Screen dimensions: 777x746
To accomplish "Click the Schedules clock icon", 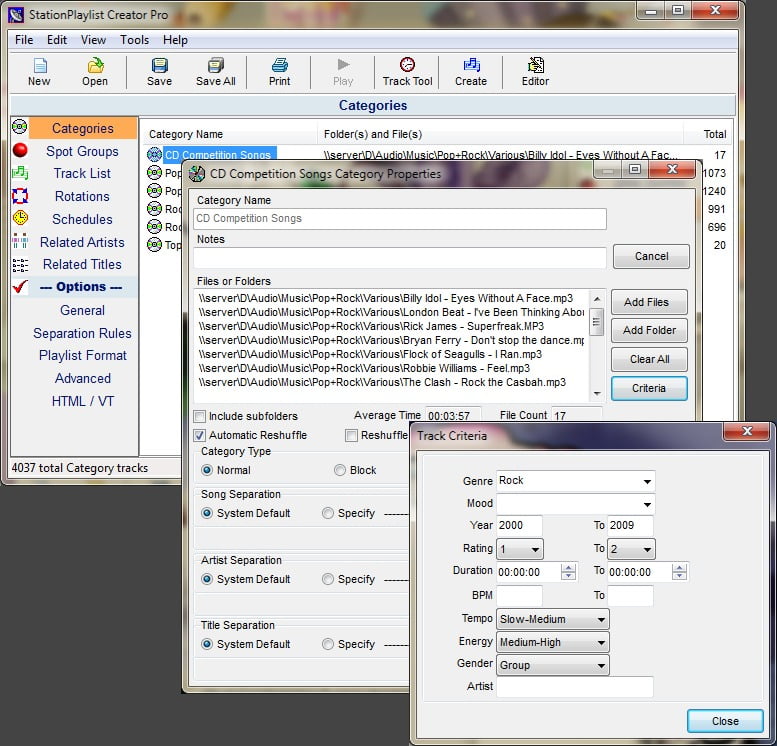I will [x=20, y=218].
